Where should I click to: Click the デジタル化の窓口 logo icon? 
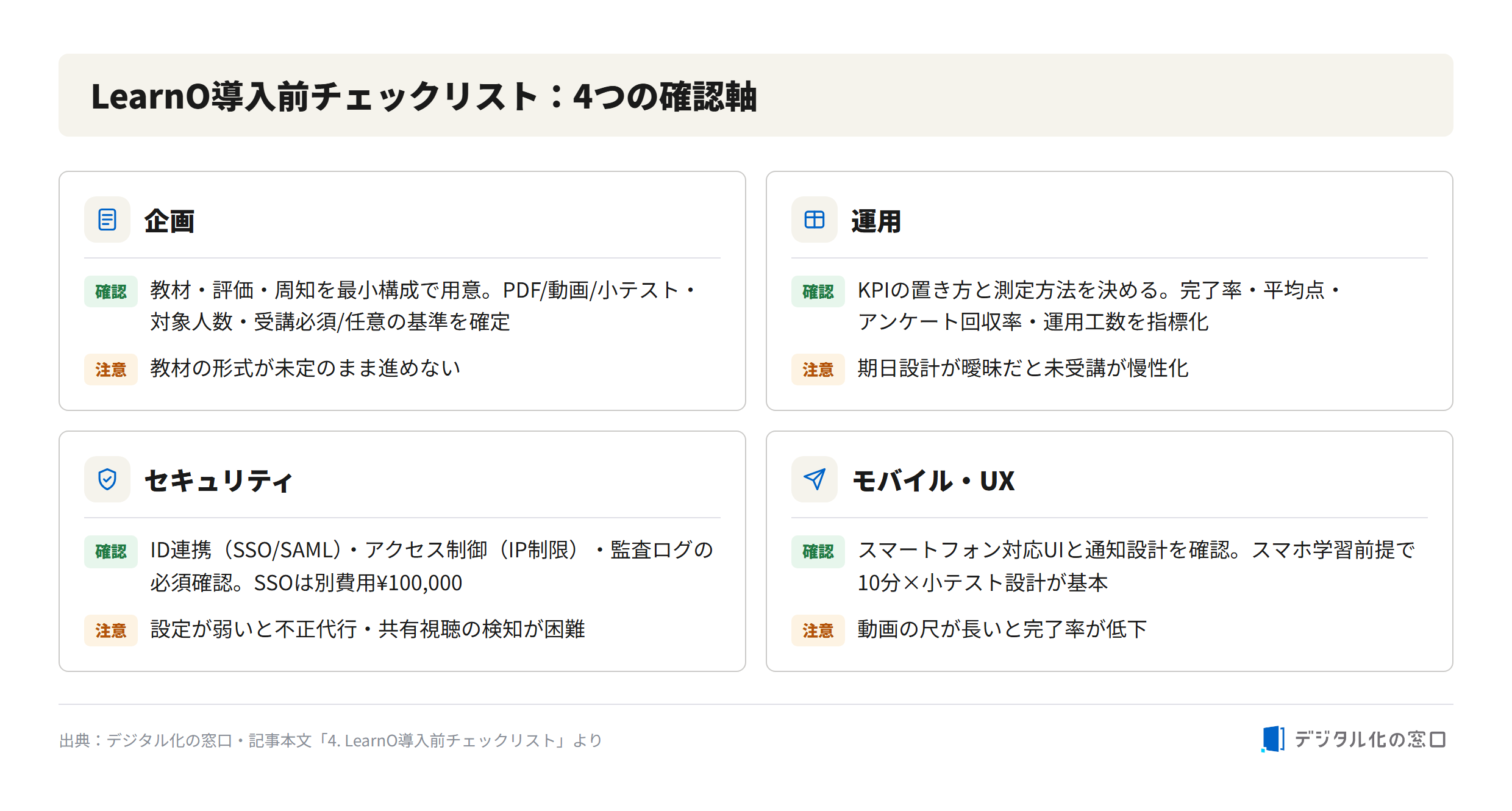(x=1272, y=739)
